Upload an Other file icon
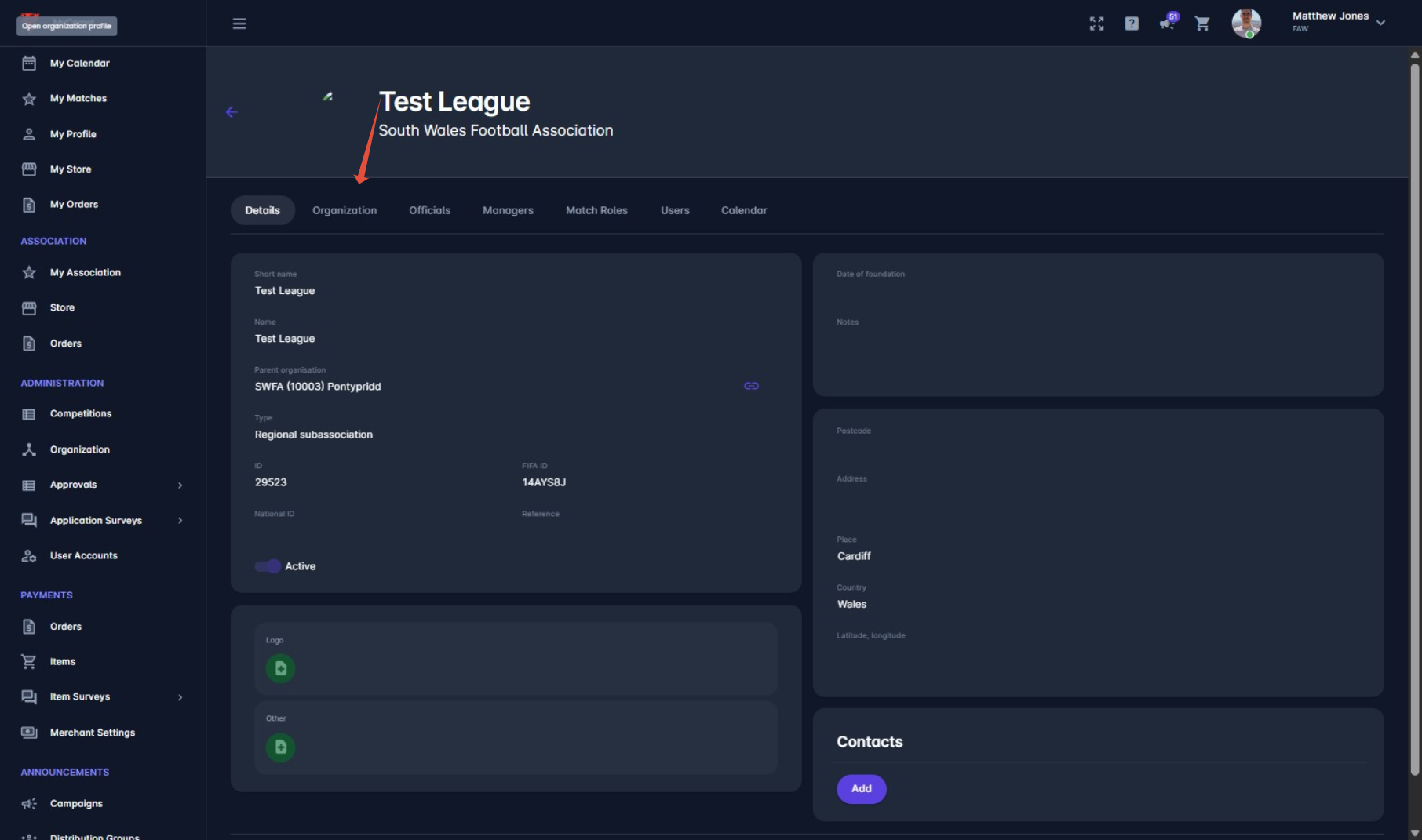The height and width of the screenshot is (840, 1422). [x=280, y=747]
